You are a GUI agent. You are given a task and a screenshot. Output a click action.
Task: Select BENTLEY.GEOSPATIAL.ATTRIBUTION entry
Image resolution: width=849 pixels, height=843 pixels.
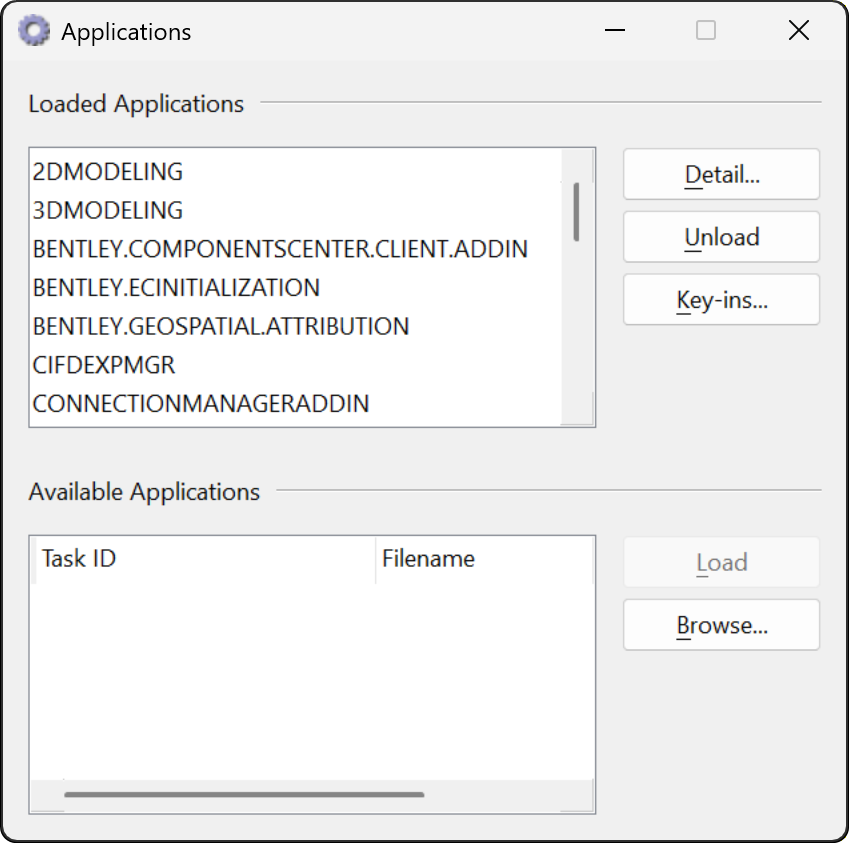(x=296, y=326)
